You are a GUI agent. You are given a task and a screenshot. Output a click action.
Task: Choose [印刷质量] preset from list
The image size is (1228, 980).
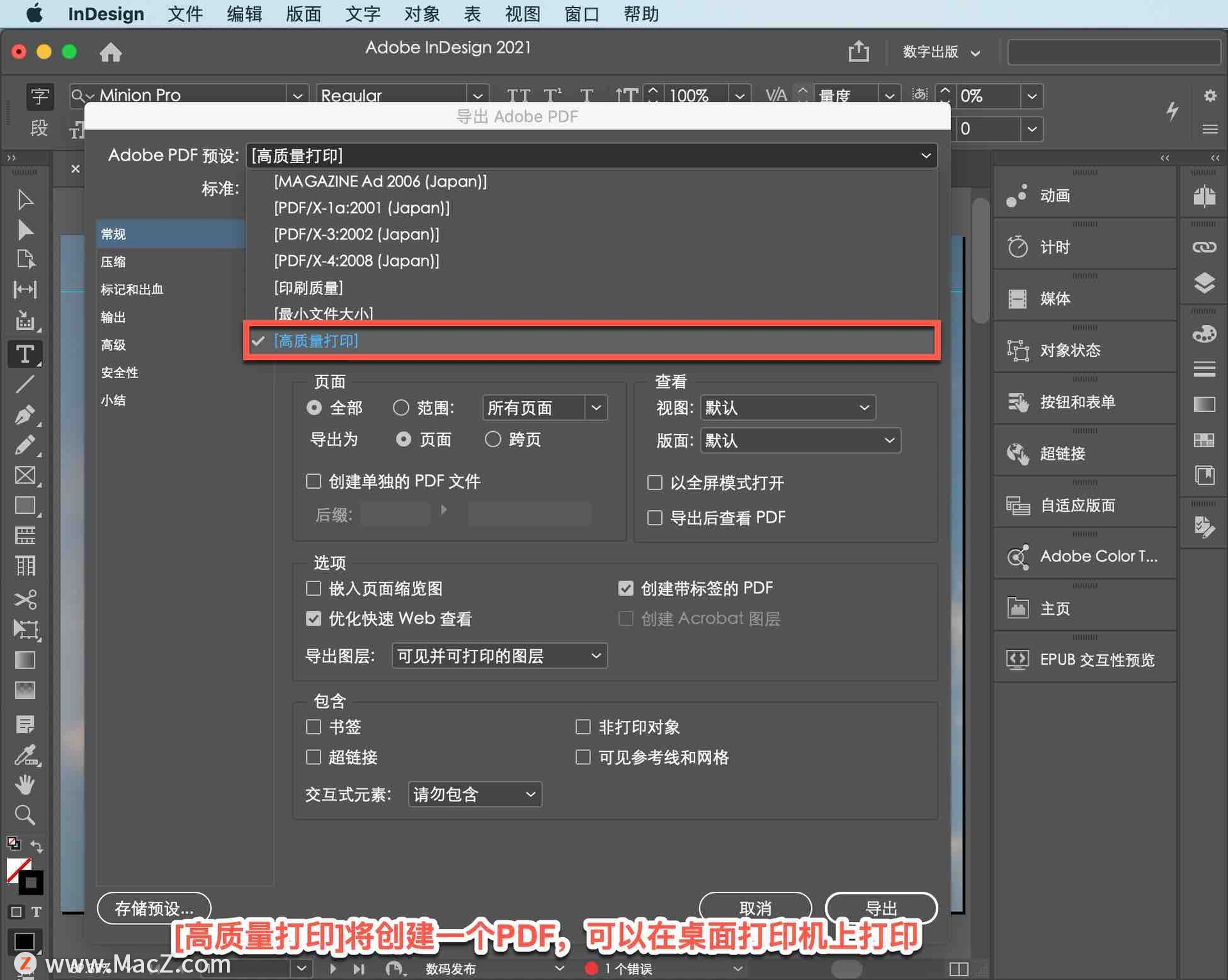coord(309,288)
